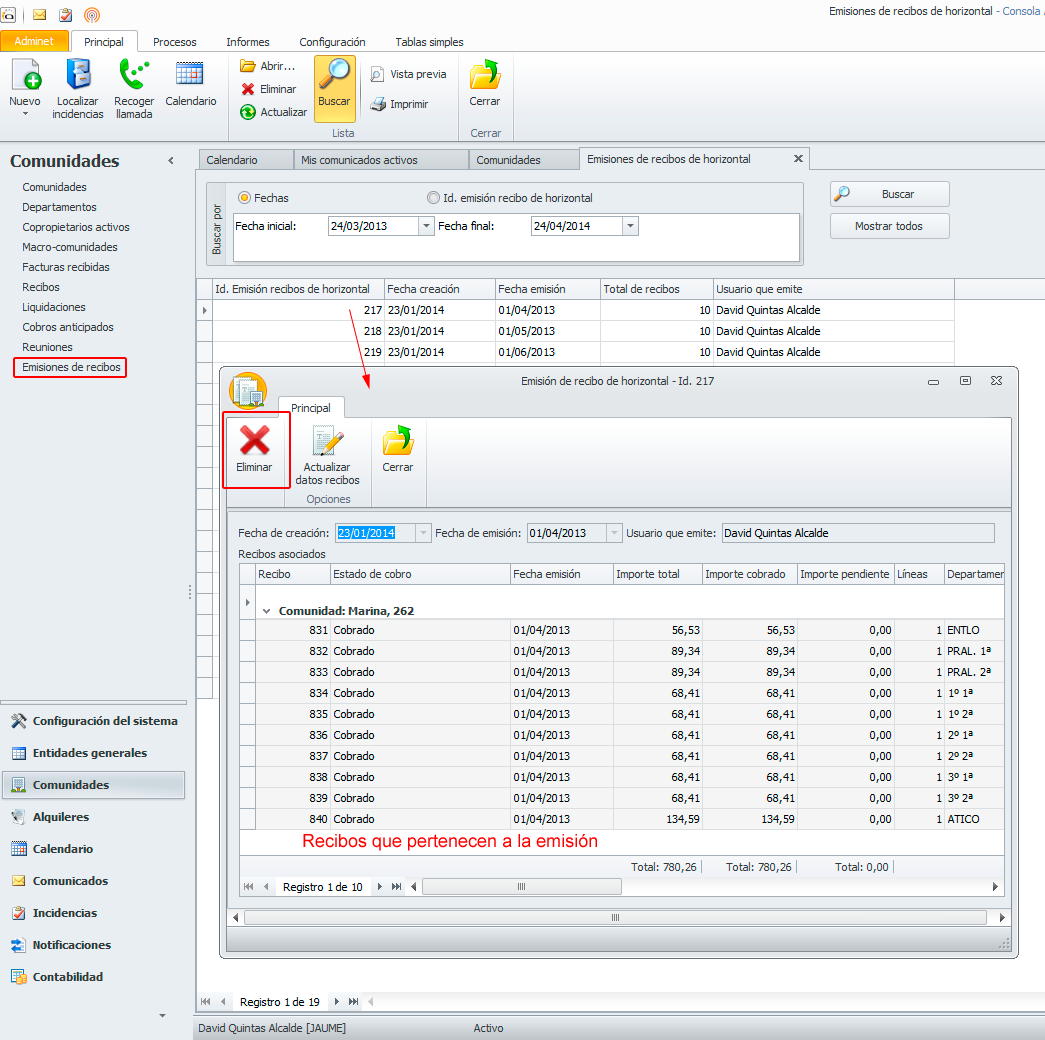Click the Mostrar todos button
The image size is (1045, 1040).
[888, 226]
